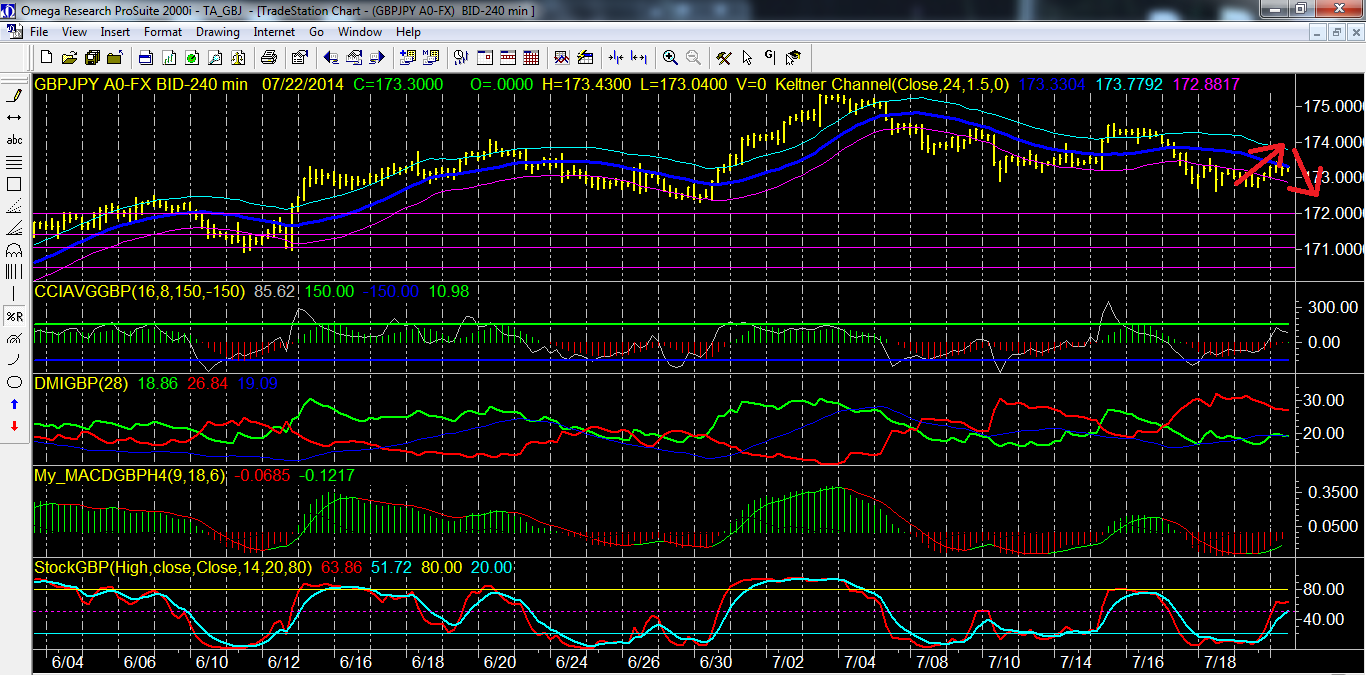Select the pointer arrow cursor tool
This screenshot has width=1366, height=675.
pyautogui.click(x=747, y=57)
